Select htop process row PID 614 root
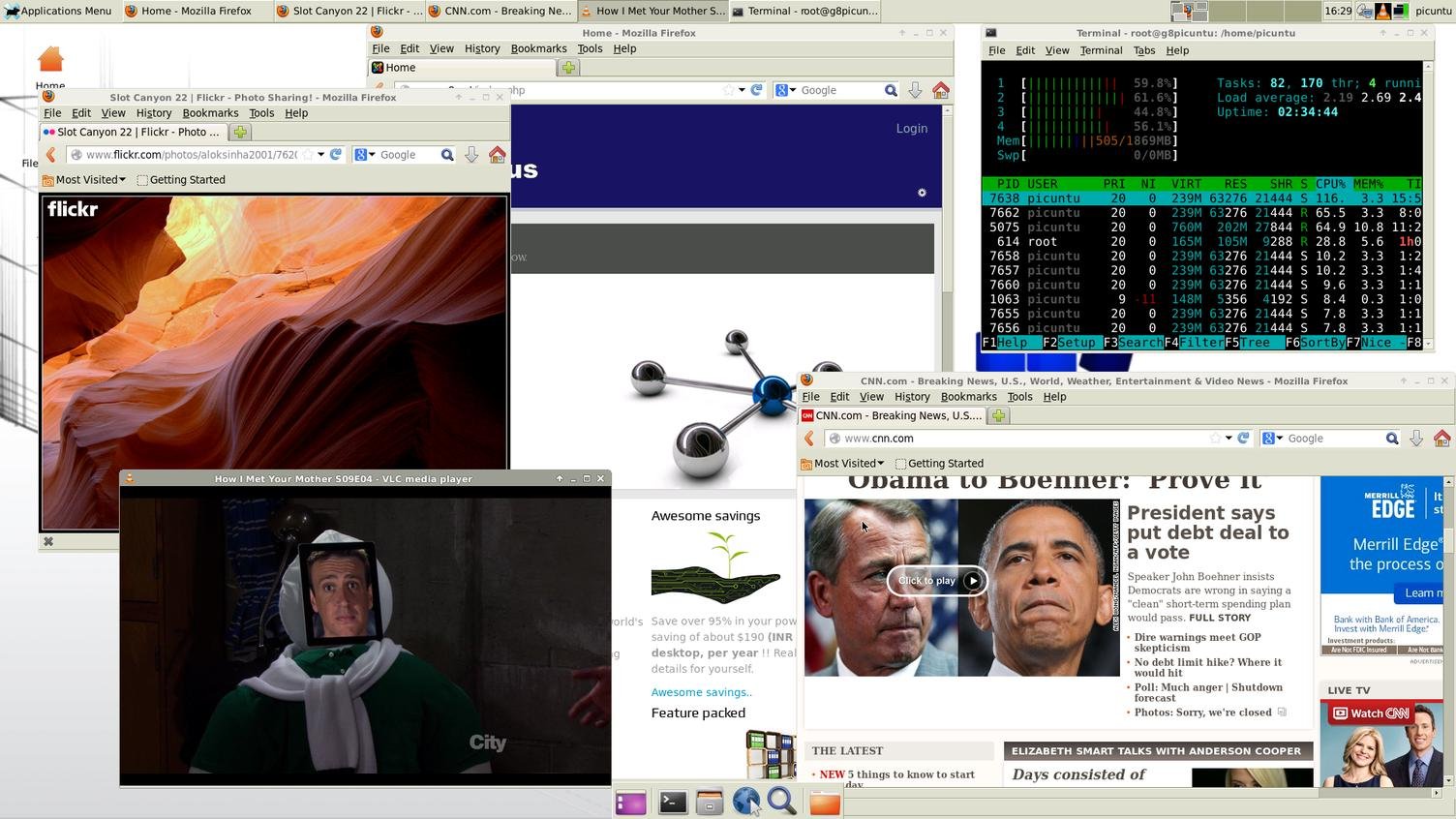The width and height of the screenshot is (1456, 819). coord(1201,242)
